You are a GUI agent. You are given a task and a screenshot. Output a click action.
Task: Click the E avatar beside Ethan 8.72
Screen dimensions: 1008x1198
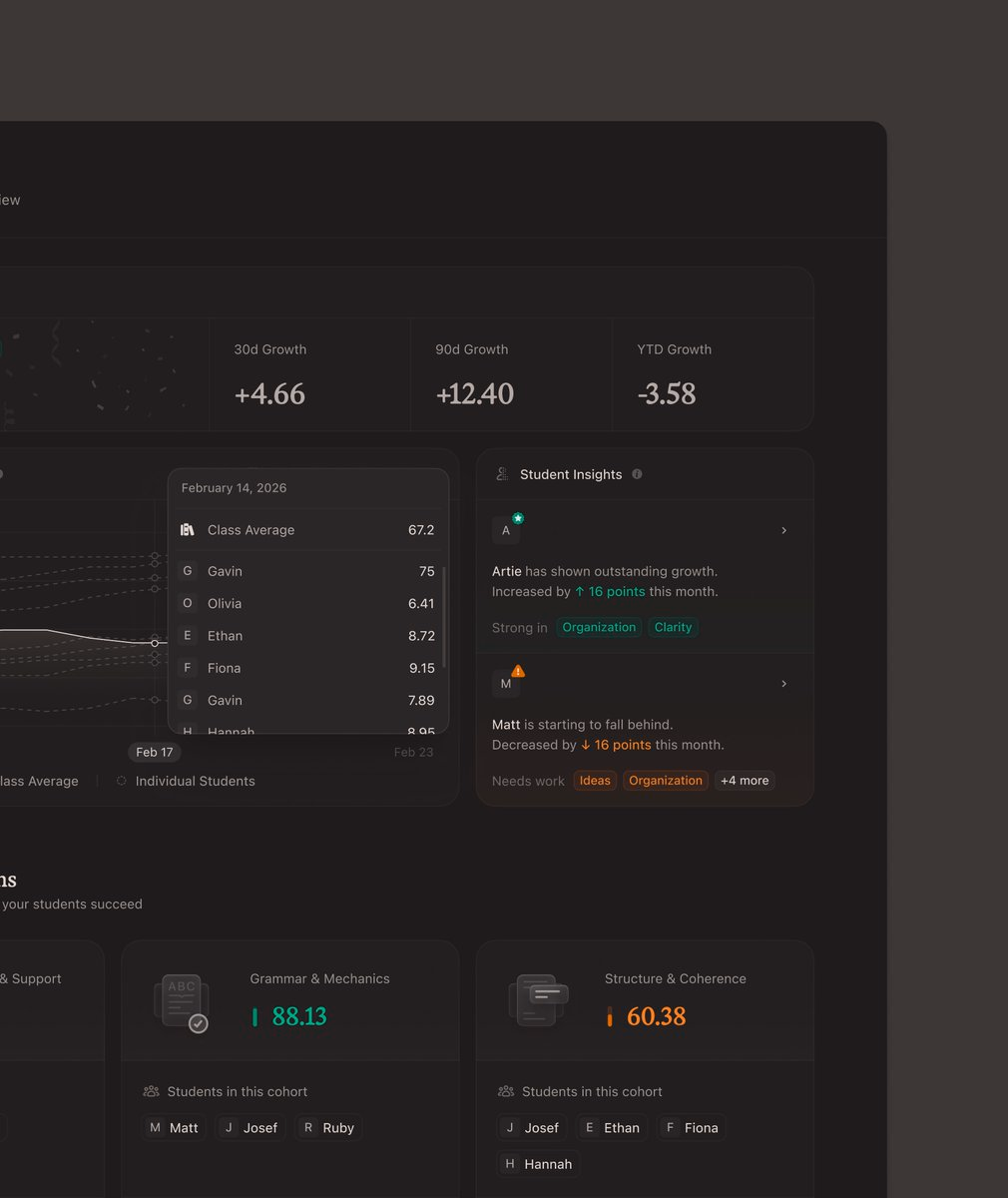click(187, 636)
